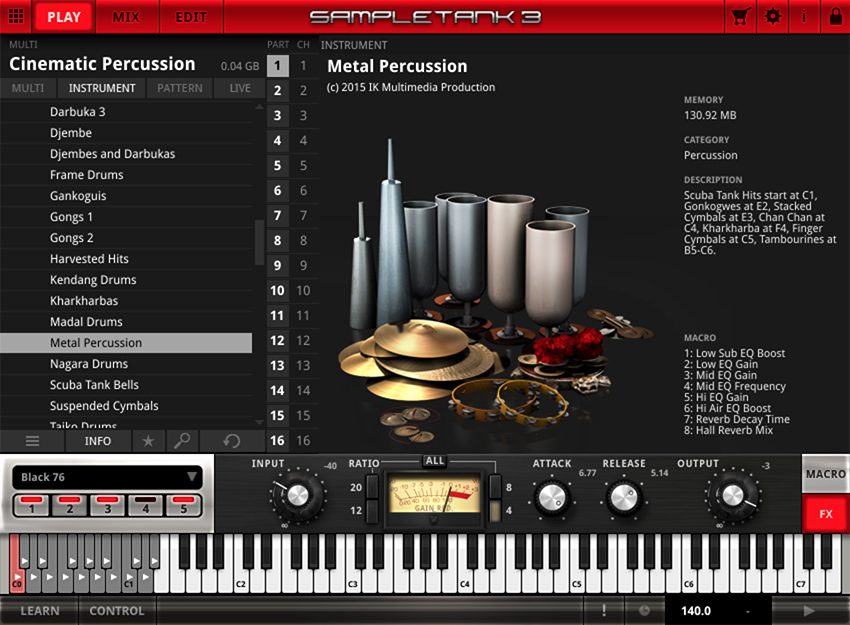The image size is (850, 625).
Task: Click the 140.0 tempo field
Action: click(x=696, y=610)
